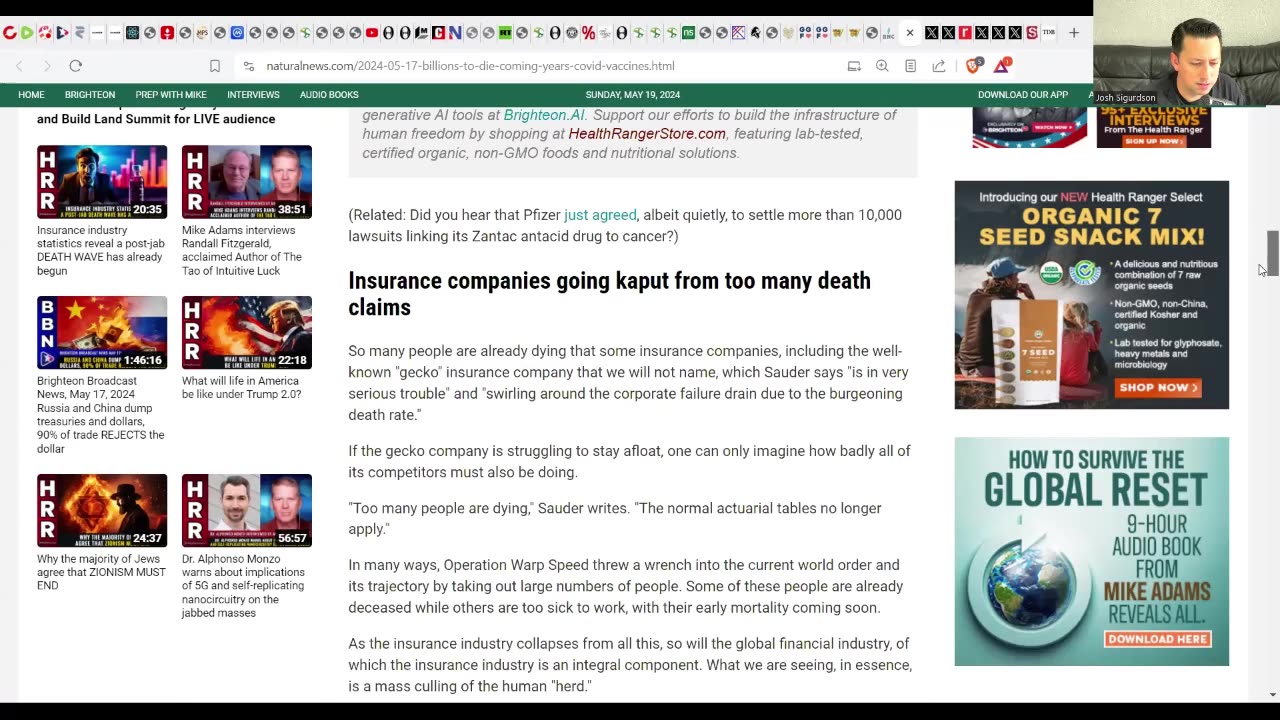Viewport: 1280px width, 720px height.
Task: Click SHOP NOW on the seed snack ad
Action: 1158,387
